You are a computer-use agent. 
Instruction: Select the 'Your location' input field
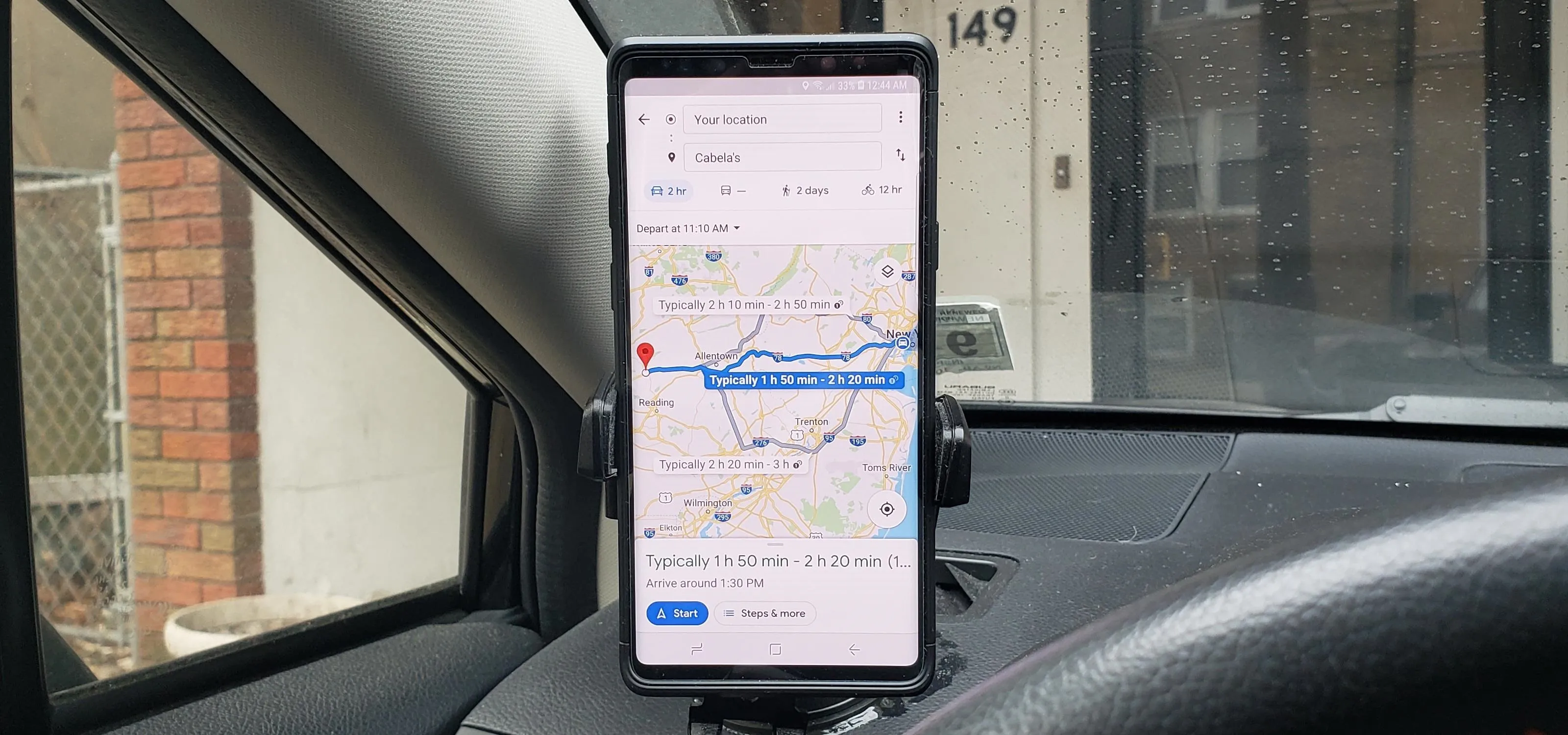(781, 119)
